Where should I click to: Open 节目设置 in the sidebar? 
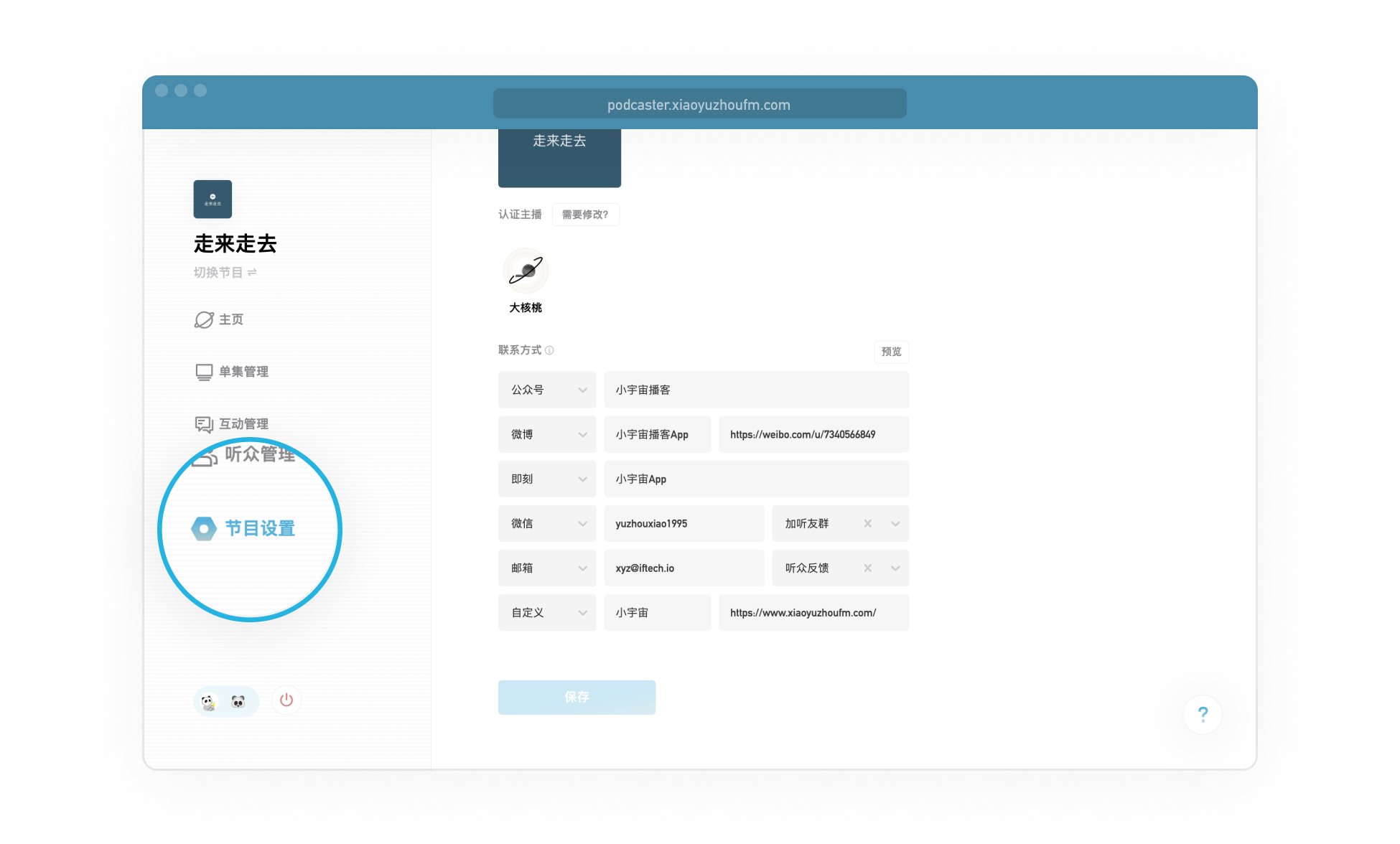pyautogui.click(x=260, y=529)
